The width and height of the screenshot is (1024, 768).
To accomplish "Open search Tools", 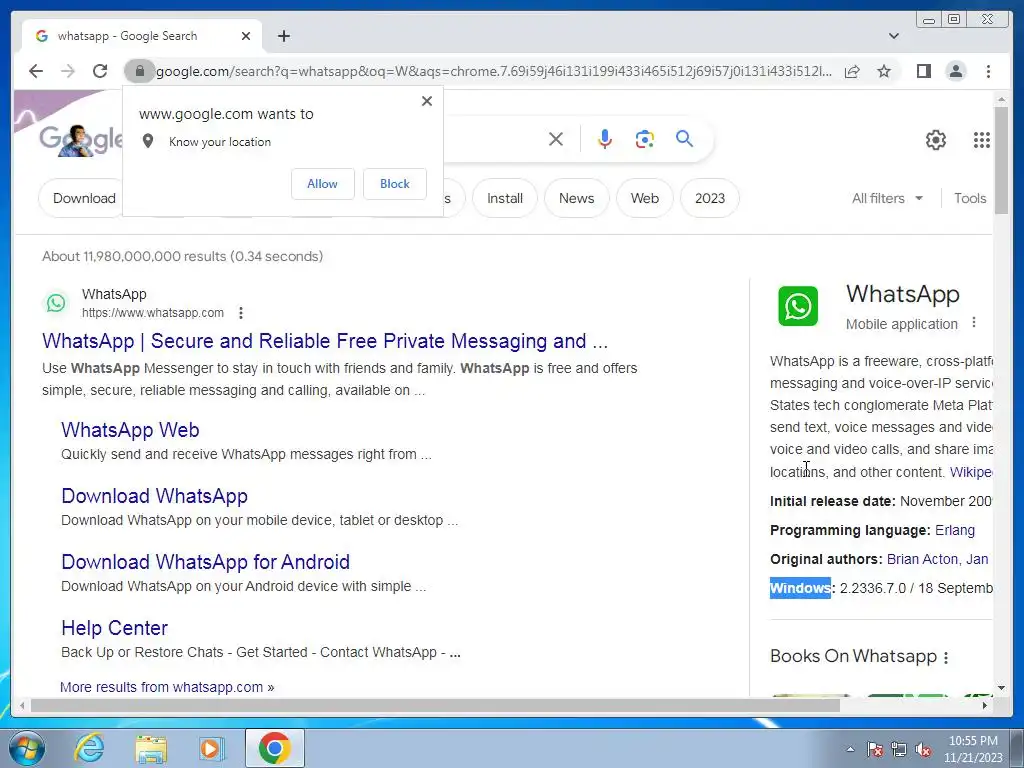I will [970, 199].
